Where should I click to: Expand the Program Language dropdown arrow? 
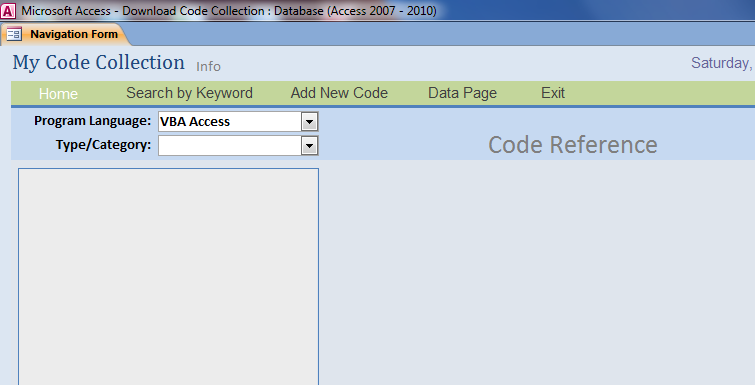(x=309, y=122)
